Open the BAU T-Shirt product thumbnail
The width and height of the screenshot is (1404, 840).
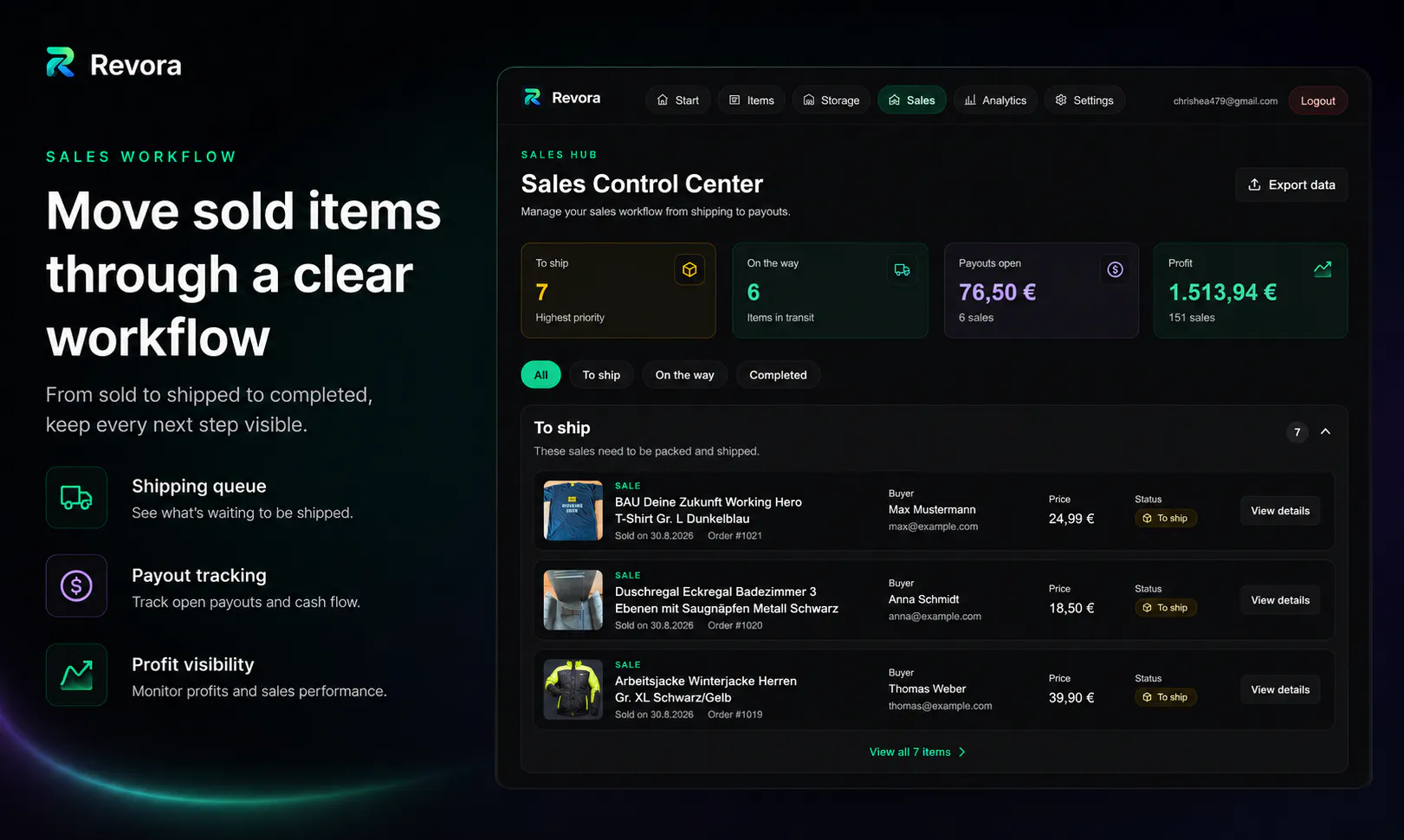coord(573,511)
